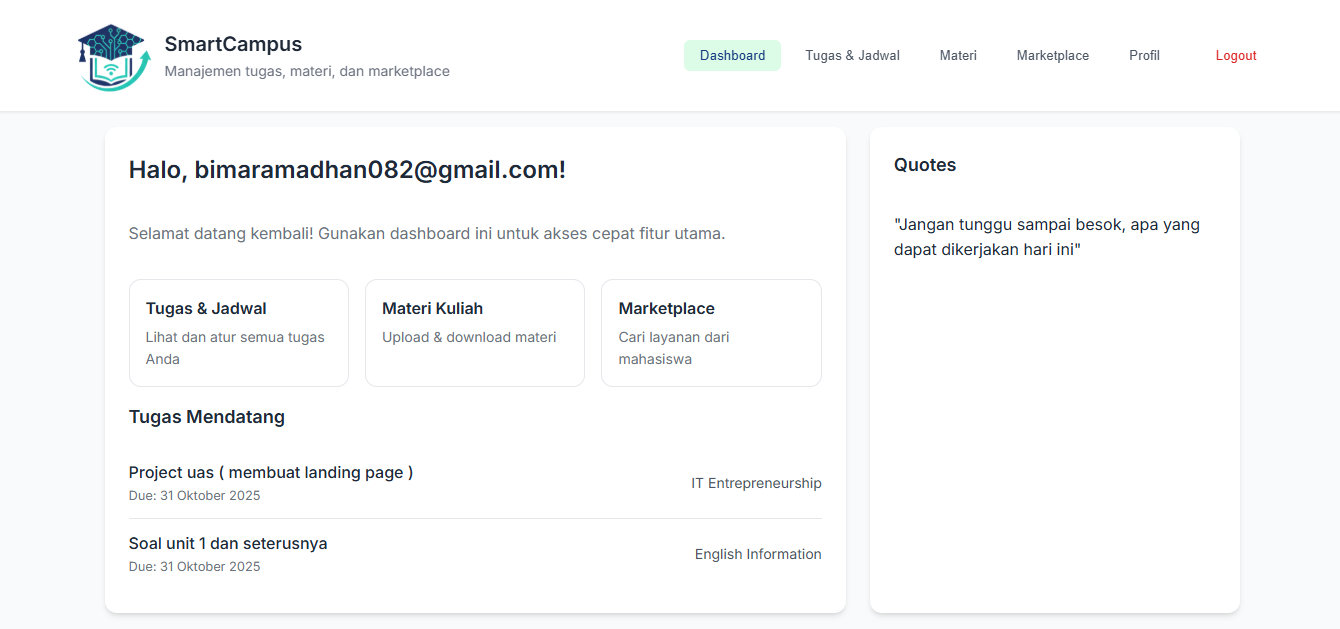Viewport: 1340px width, 629px height.
Task: Click the red Logout link
Action: (x=1235, y=56)
